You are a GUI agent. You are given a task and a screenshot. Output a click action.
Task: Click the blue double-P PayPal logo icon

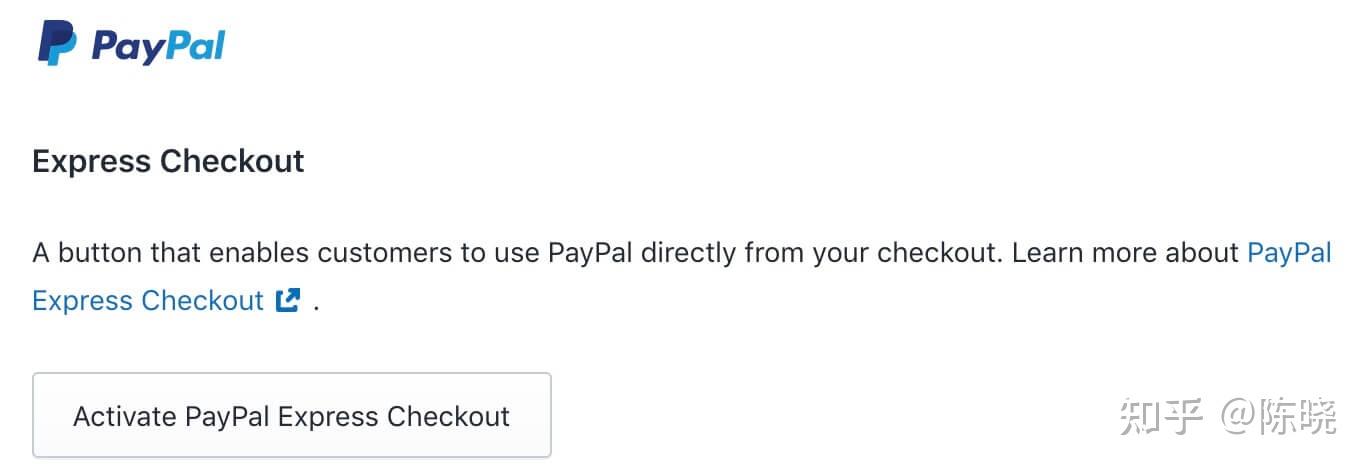[57, 44]
